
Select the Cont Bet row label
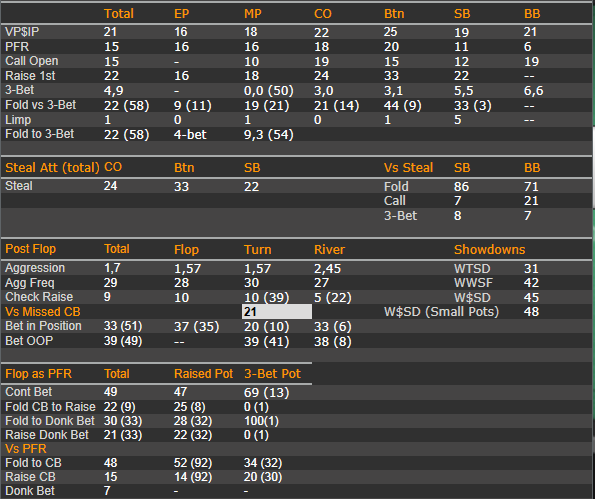coord(28,392)
